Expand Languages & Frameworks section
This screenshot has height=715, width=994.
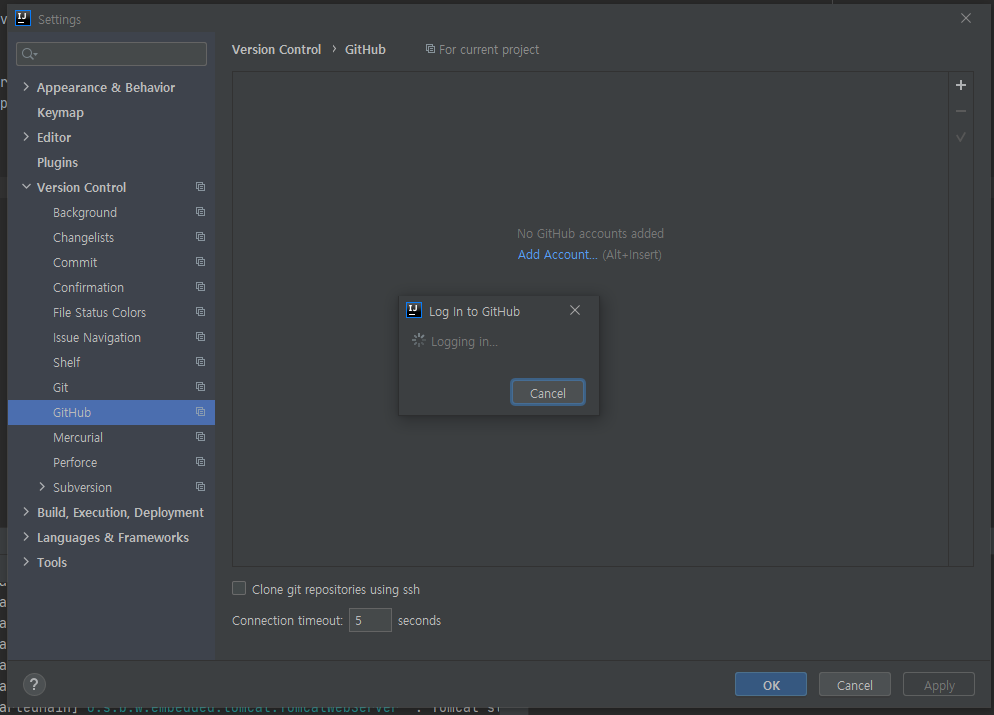point(26,537)
